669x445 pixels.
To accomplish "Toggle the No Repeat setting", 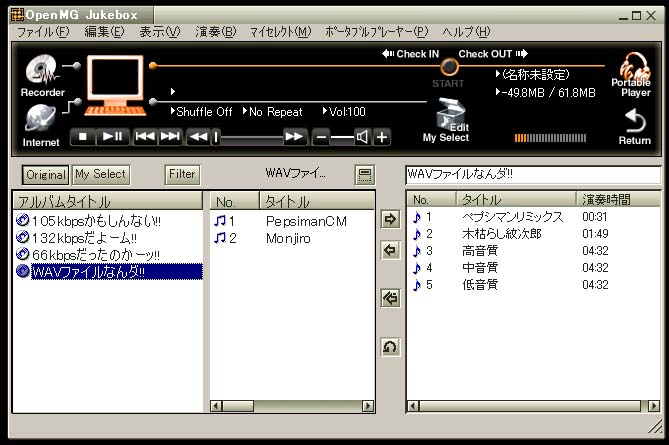I will click(278, 112).
